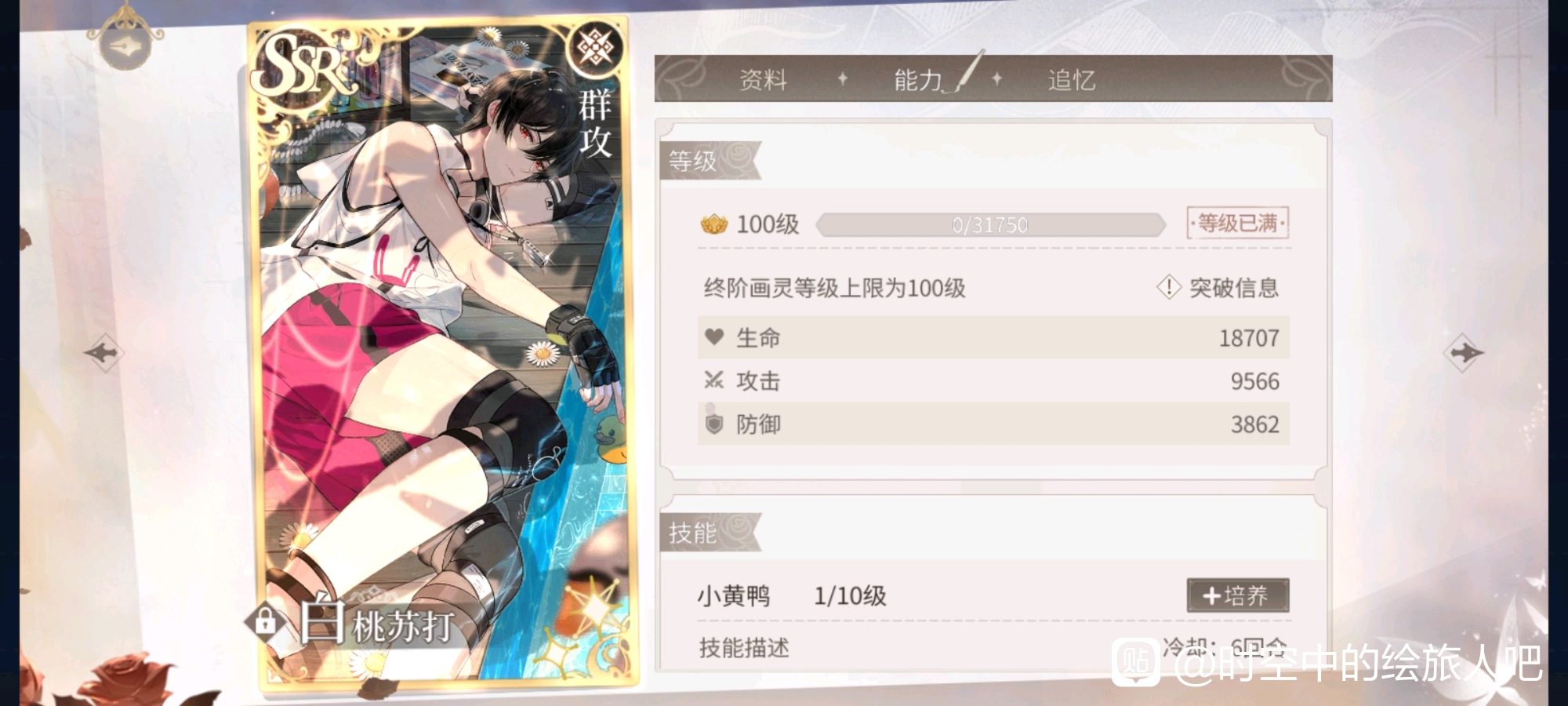Click the +培养 skill upgrade button
Viewport: 1568px width, 706px height.
(1238, 595)
